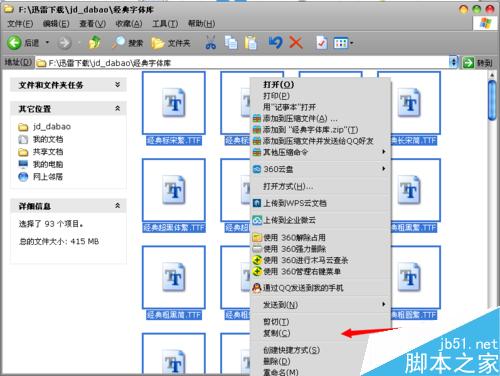Click the green Go arrow button

click(x=468, y=63)
